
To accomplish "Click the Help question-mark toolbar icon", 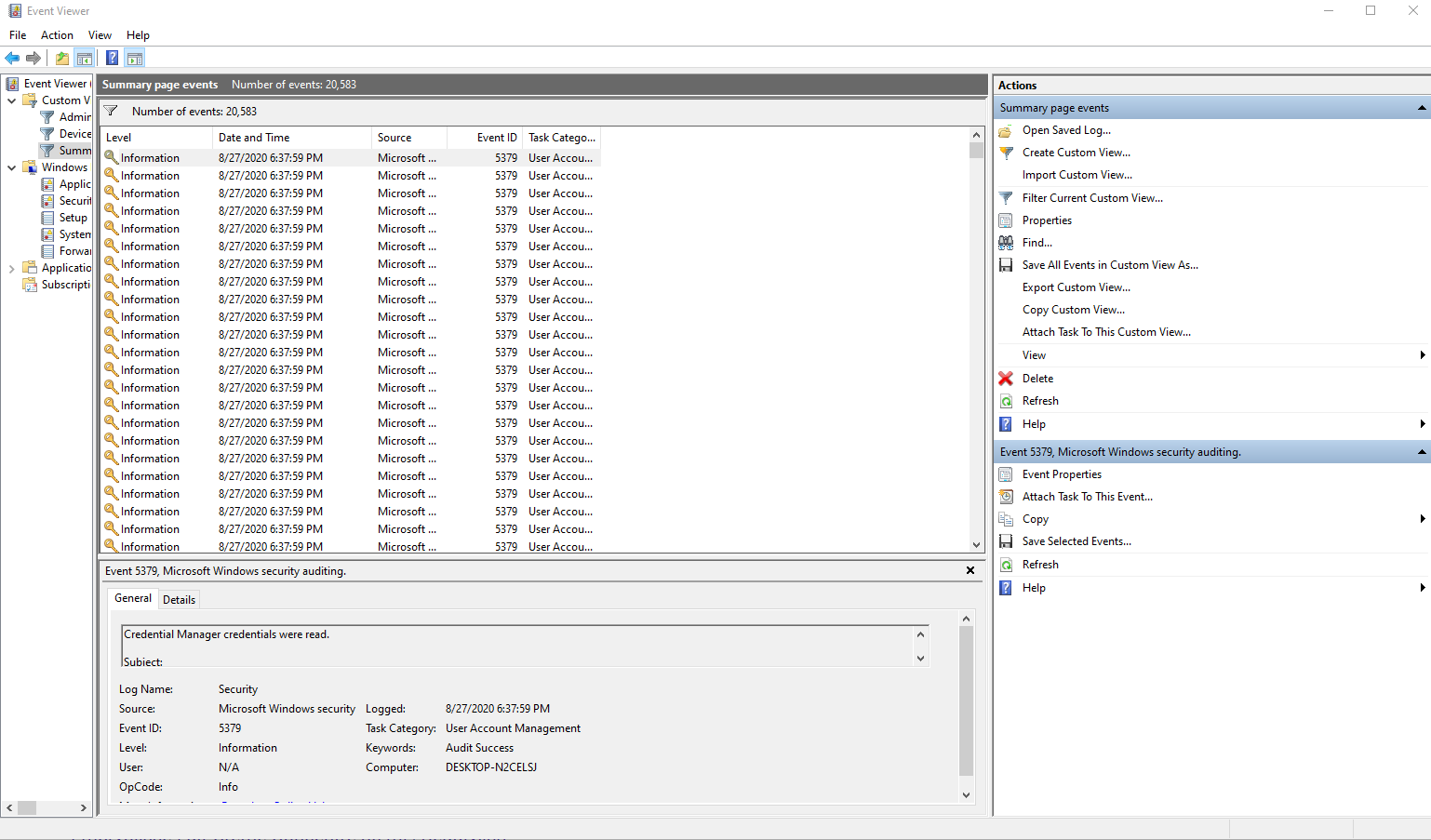I will click(112, 58).
